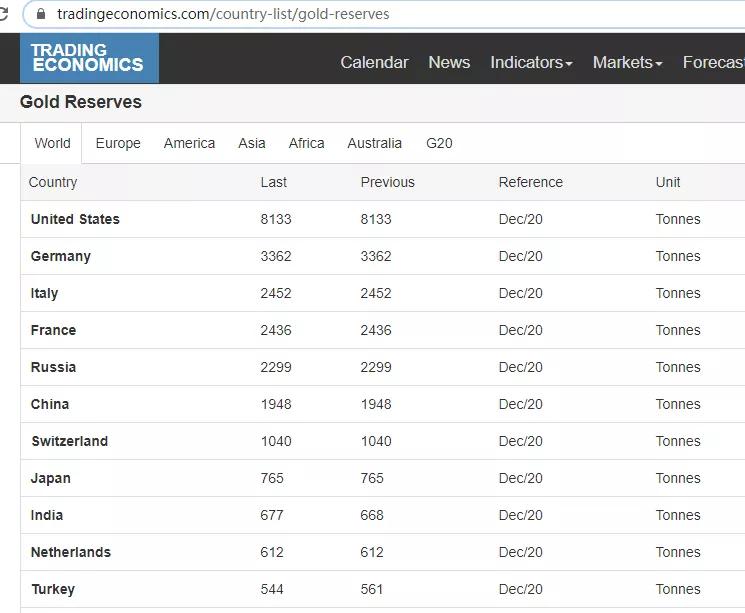This screenshot has height=613, width=745.
Task: Click Russia Previous value 2299
Action: point(376,367)
